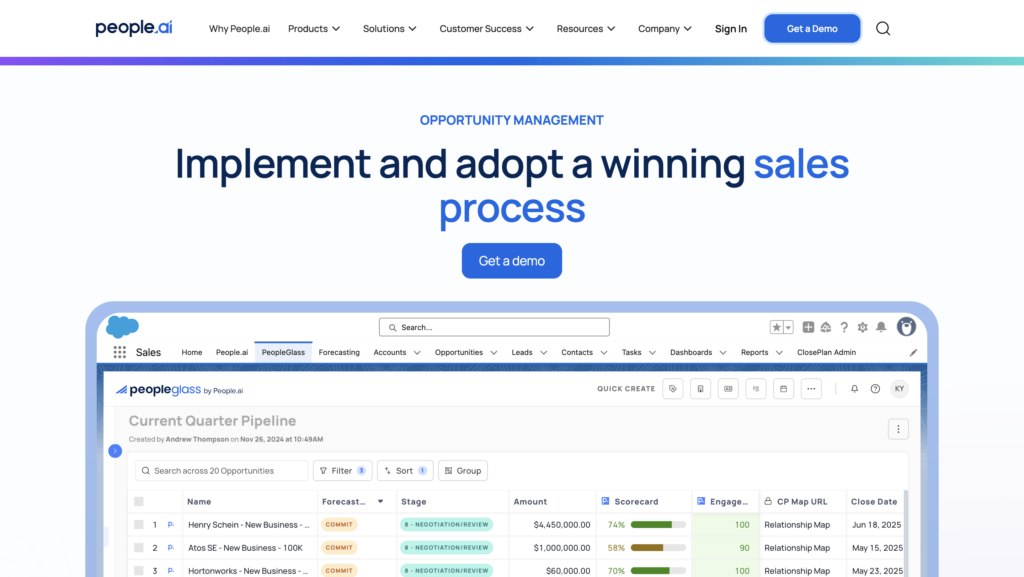
Task: Click the hero Get a demo button
Action: pyautogui.click(x=511, y=260)
